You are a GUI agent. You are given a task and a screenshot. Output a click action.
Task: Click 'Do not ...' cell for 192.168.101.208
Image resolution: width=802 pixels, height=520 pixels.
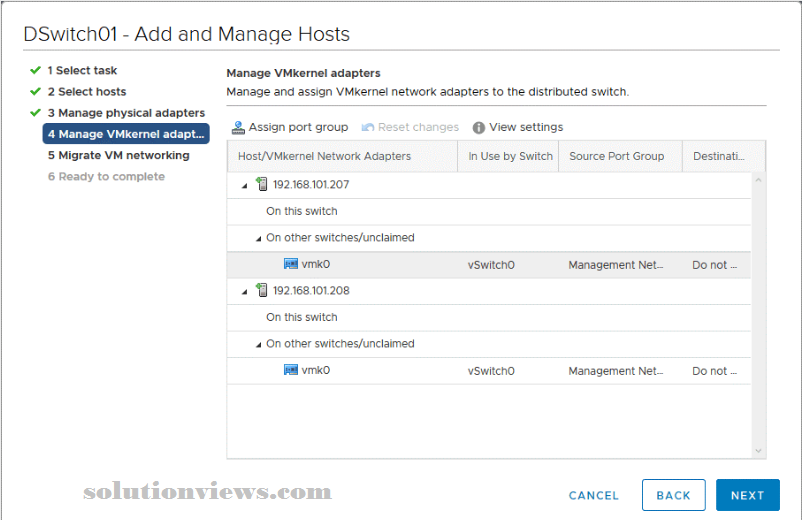[715, 371]
